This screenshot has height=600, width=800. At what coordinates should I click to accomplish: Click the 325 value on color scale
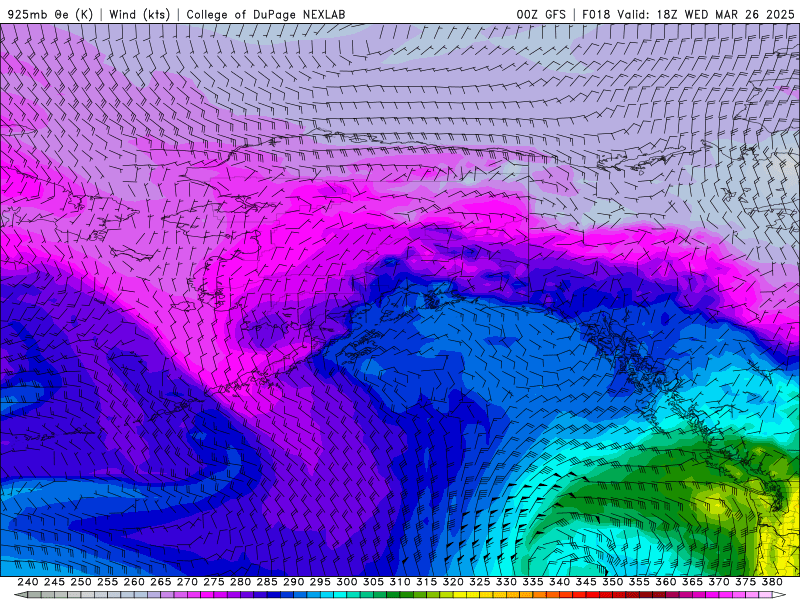pos(480,582)
